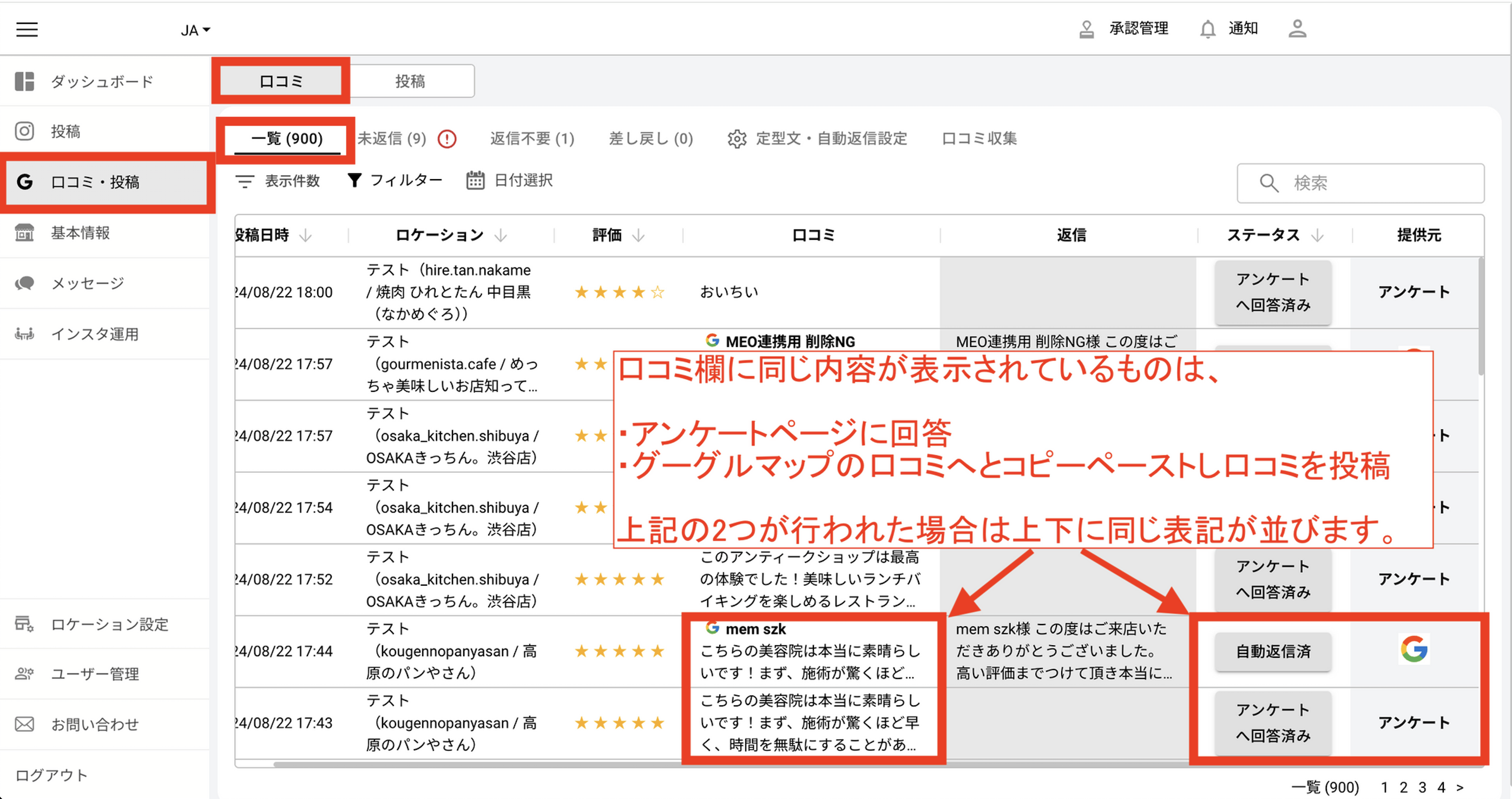
Task: Open the user account profile icon
Action: 1297,29
